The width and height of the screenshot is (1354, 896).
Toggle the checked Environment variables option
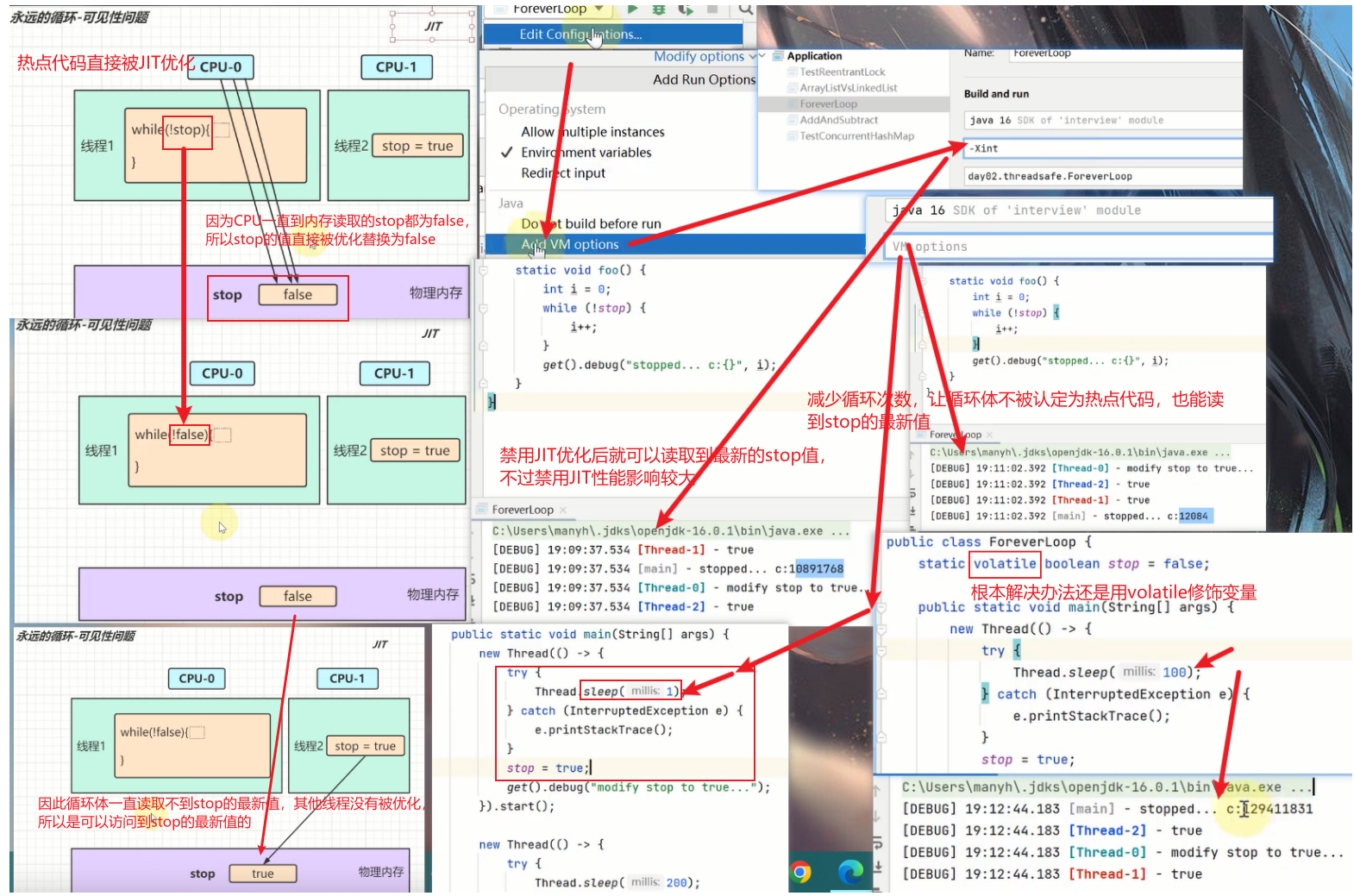pyautogui.click(x=586, y=153)
